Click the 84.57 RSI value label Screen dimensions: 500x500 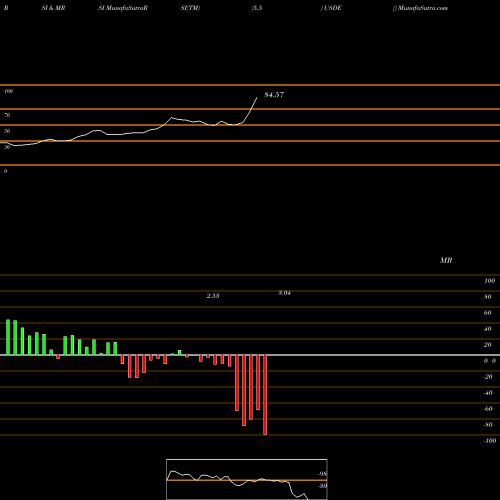point(274,95)
